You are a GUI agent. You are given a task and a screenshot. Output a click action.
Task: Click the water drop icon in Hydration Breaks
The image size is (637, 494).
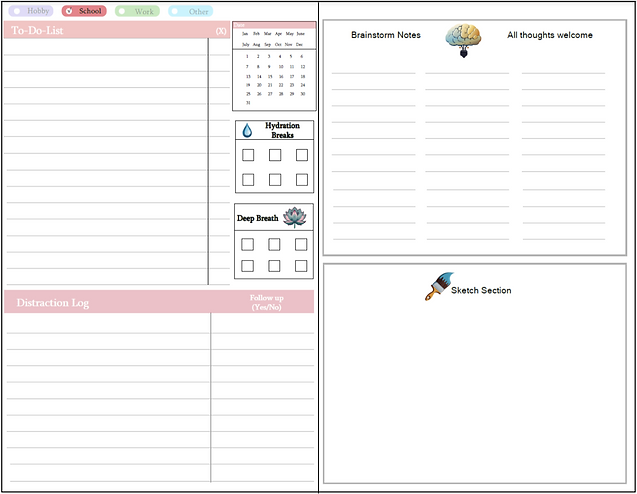click(247, 130)
